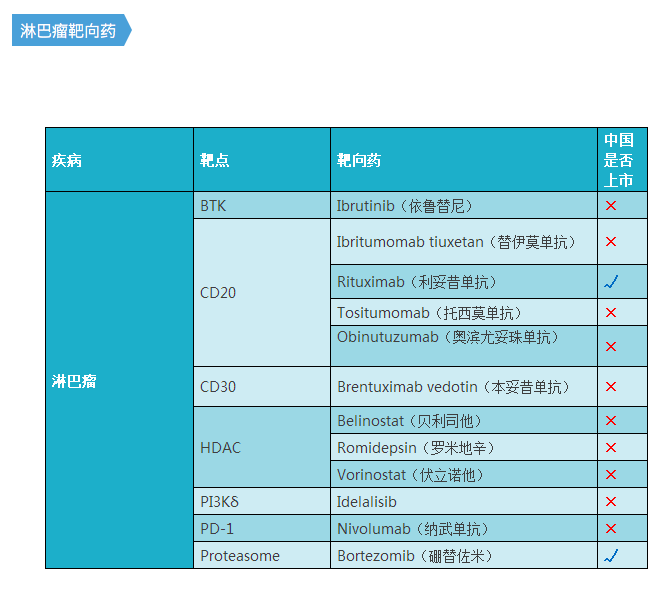Click the red cross beside Brentuximab vedotin

[611, 386]
